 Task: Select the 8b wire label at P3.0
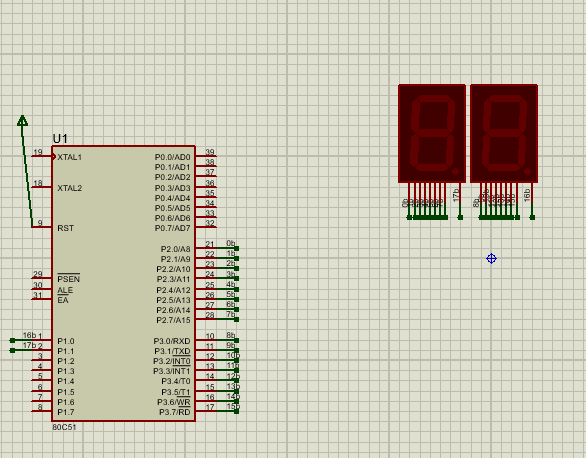pyautogui.click(x=231, y=335)
